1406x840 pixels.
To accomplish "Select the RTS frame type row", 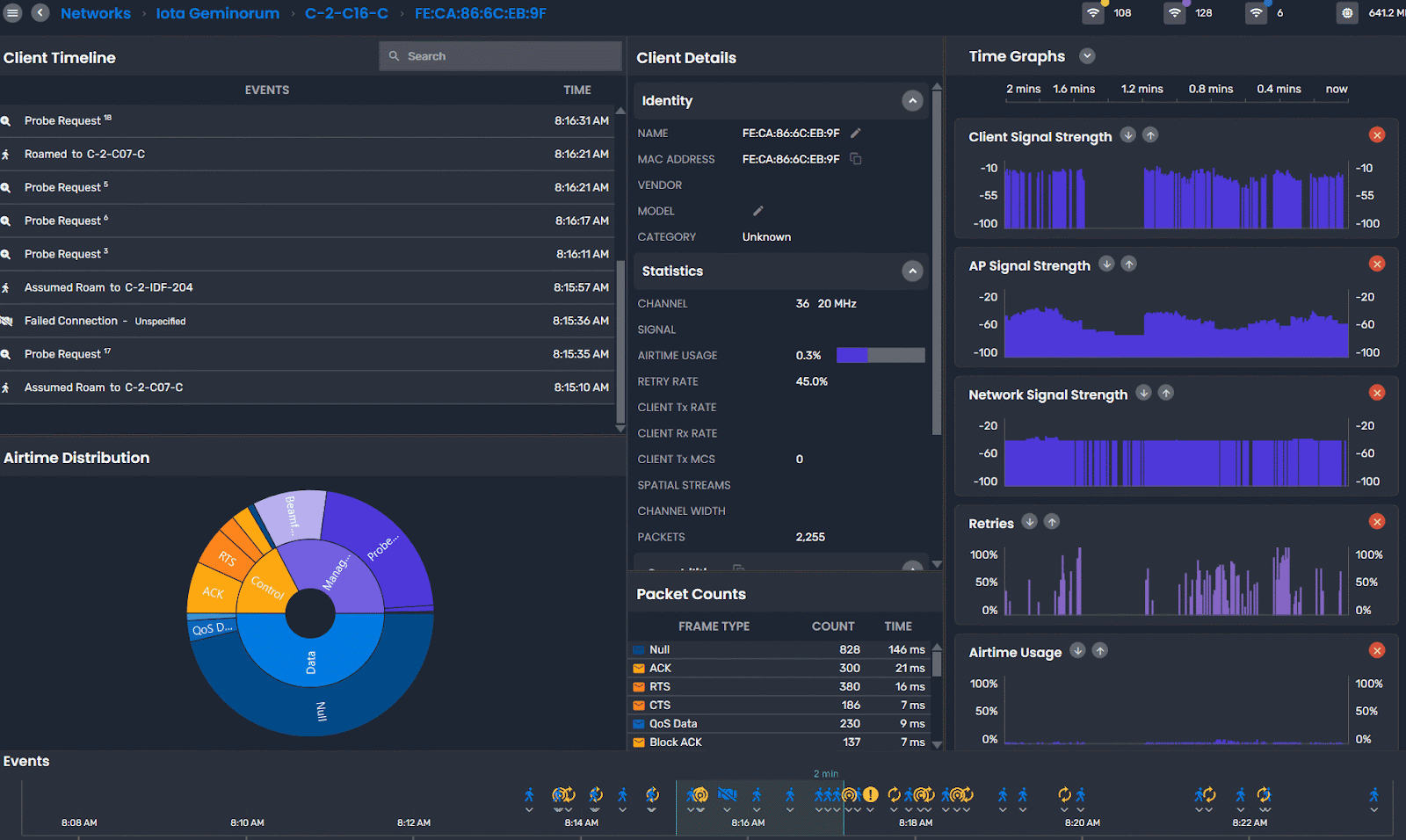I will coord(779,686).
